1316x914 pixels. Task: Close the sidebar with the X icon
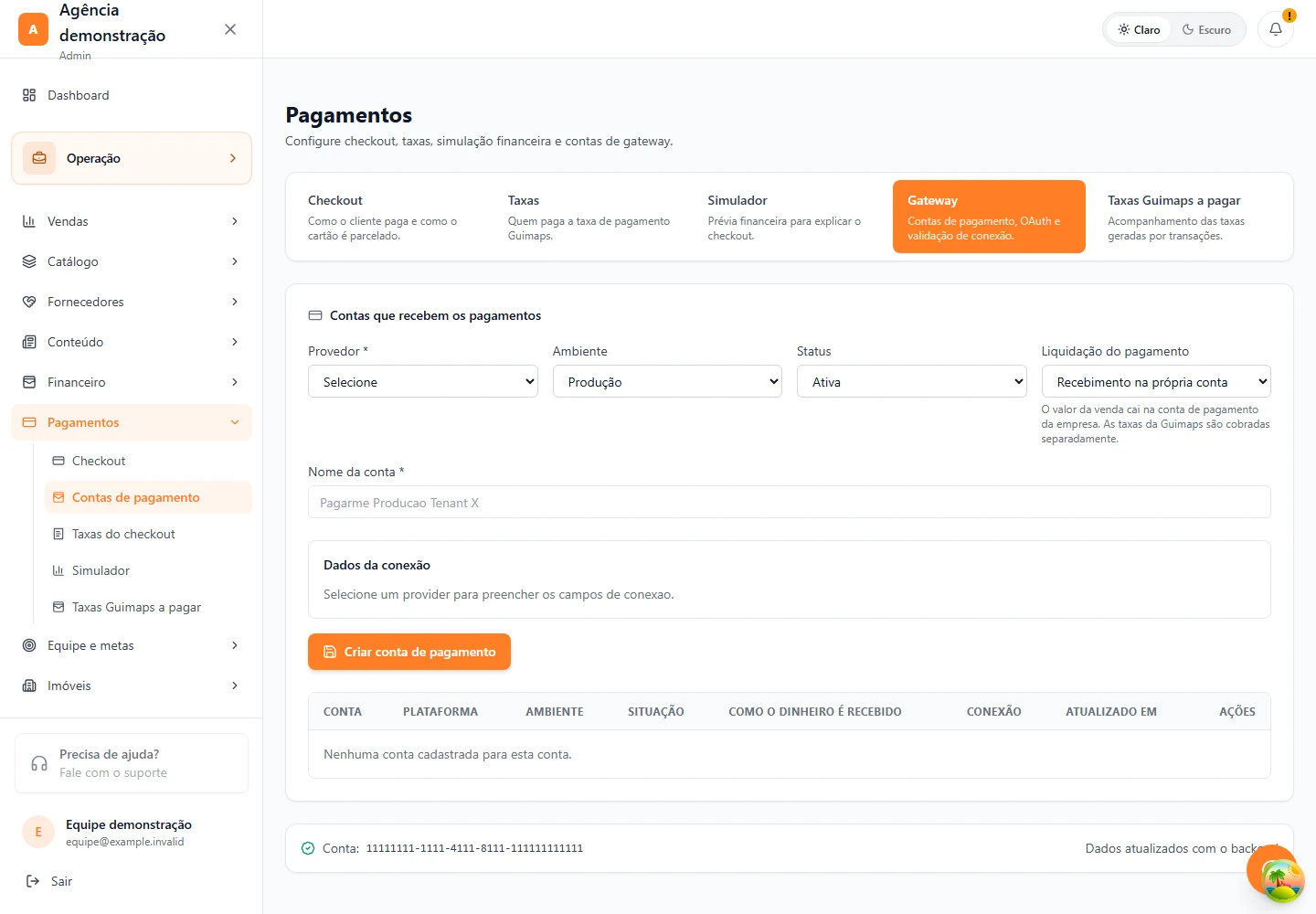tap(230, 29)
